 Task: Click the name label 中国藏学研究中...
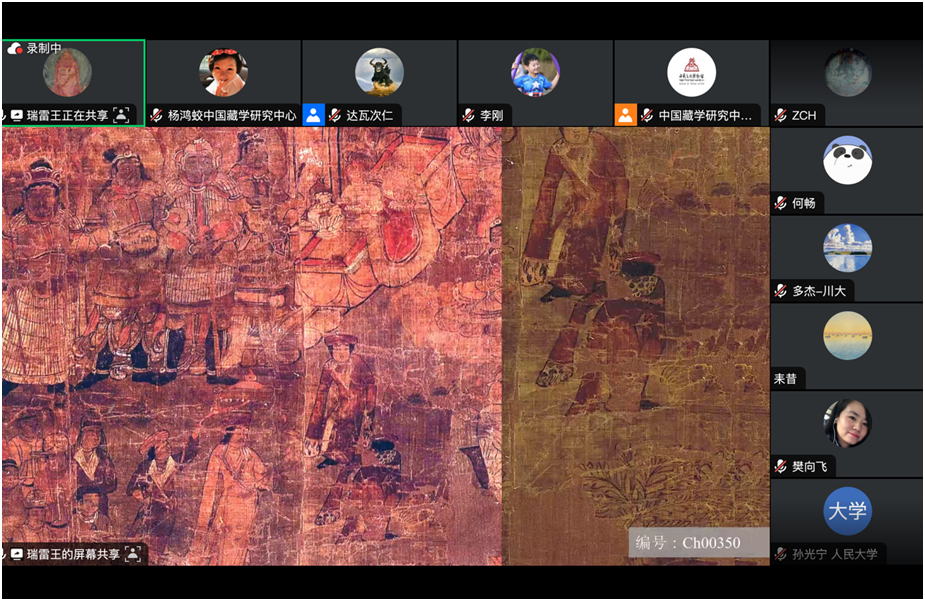coord(705,116)
